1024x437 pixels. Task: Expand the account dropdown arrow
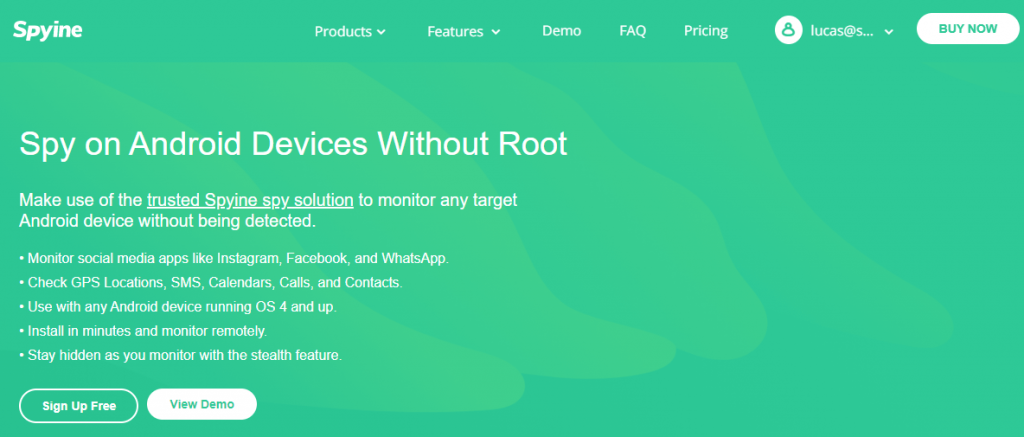pos(889,32)
